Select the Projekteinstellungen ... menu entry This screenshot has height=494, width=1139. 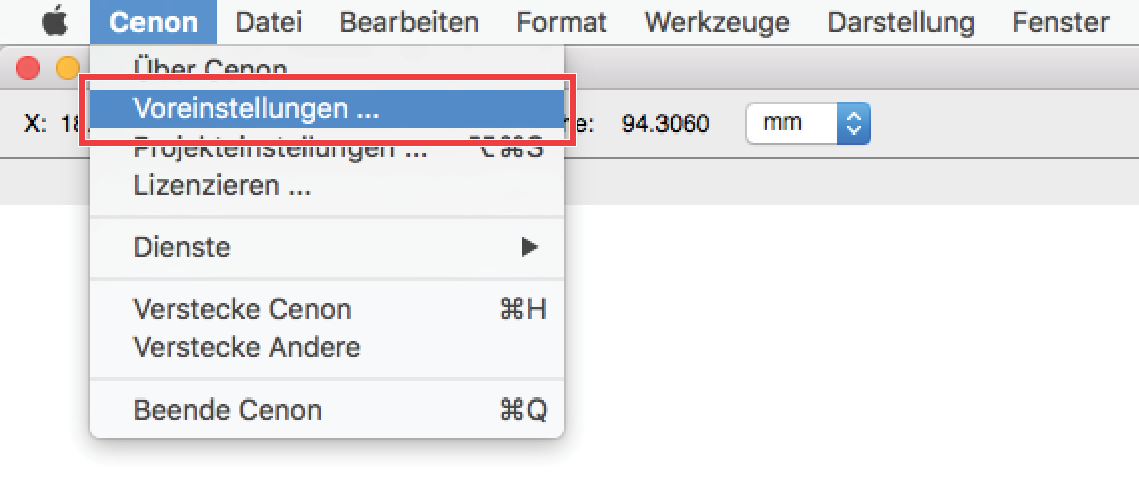pos(327,149)
